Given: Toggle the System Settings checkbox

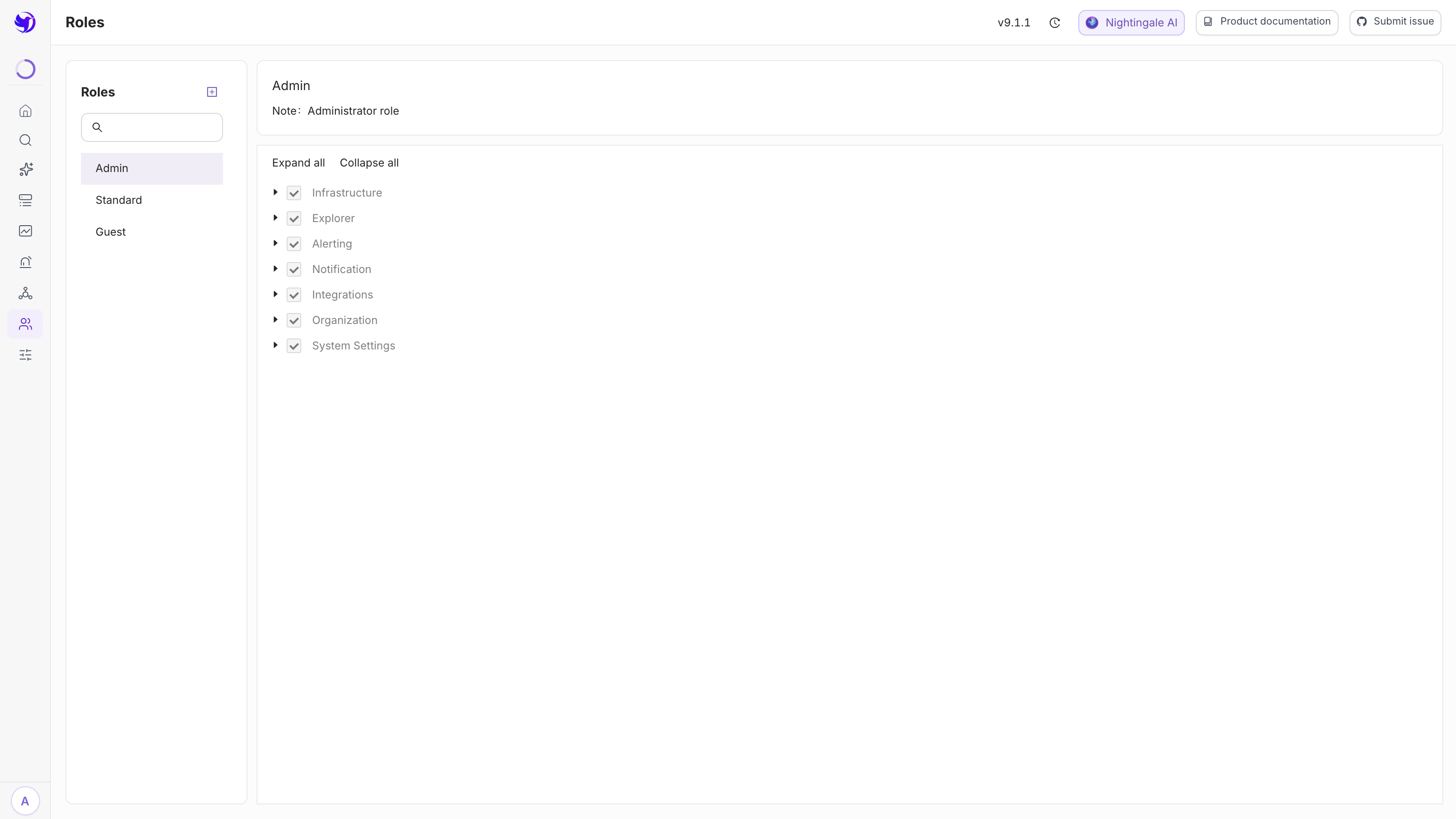Looking at the screenshot, I should click(294, 346).
